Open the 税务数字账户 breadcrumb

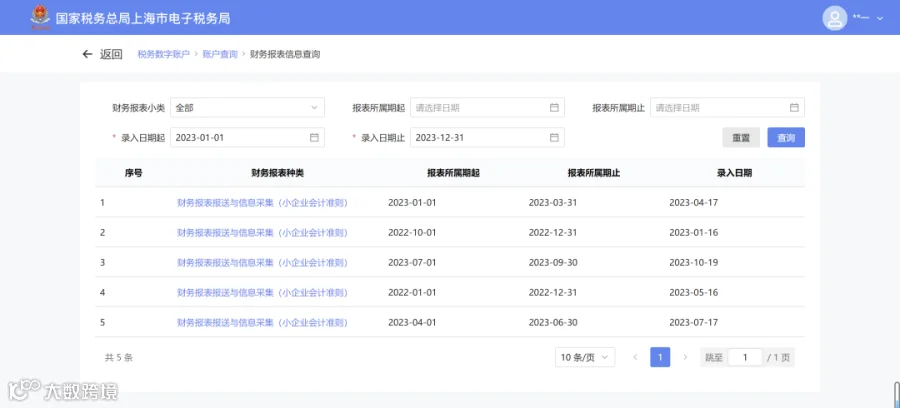pos(164,54)
